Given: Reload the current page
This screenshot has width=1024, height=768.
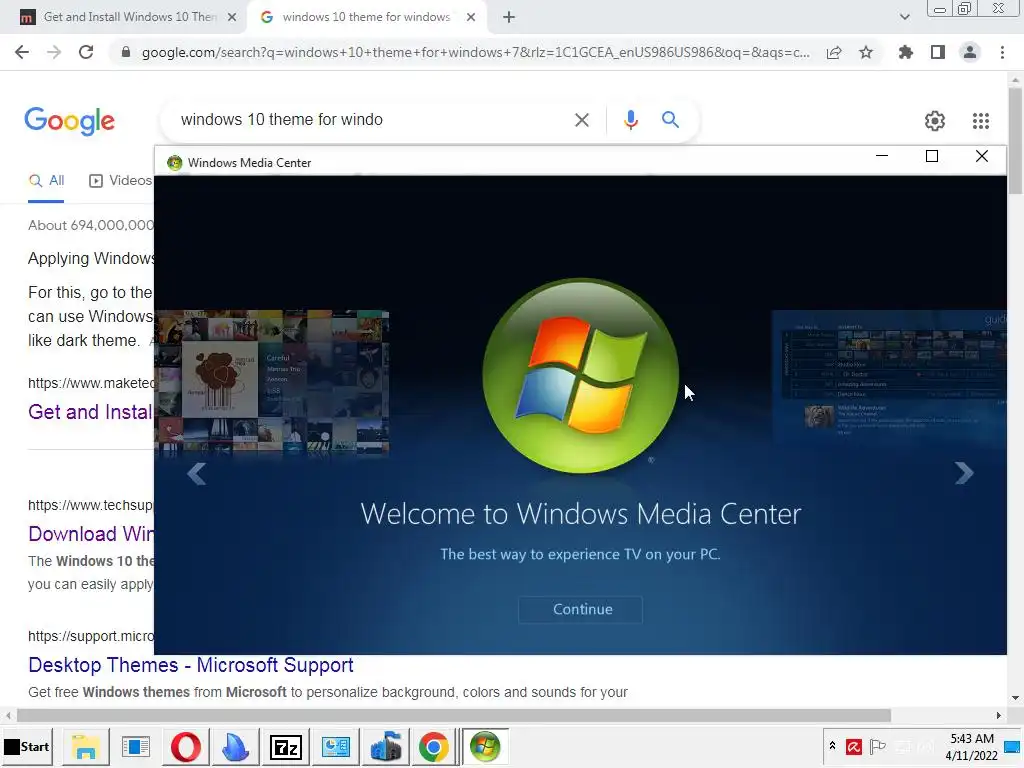Looking at the screenshot, I should [86, 52].
